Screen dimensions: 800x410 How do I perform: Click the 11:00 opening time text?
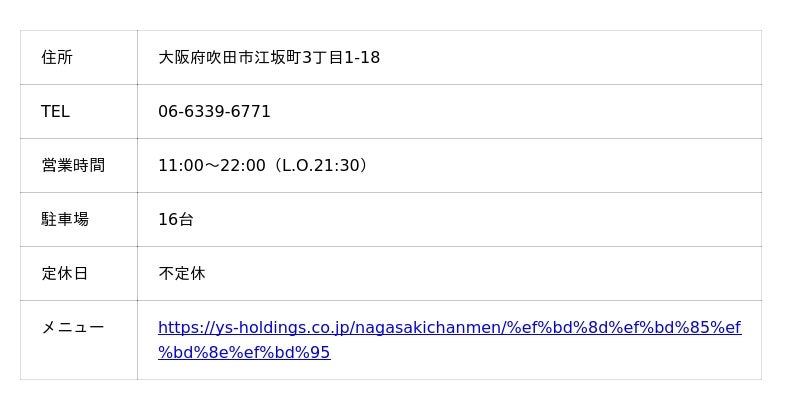click(180, 166)
